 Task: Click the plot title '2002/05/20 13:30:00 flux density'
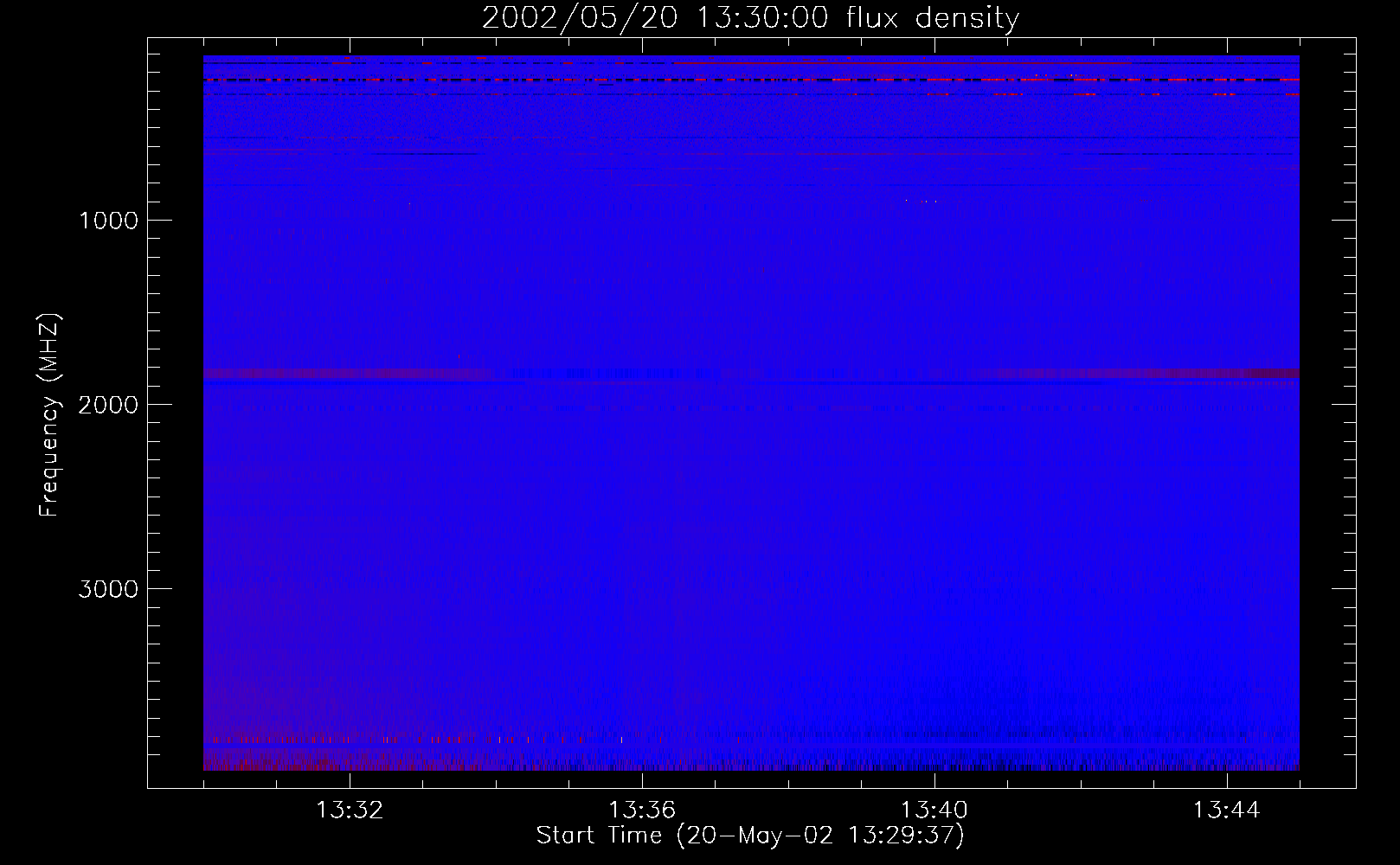(750, 17)
